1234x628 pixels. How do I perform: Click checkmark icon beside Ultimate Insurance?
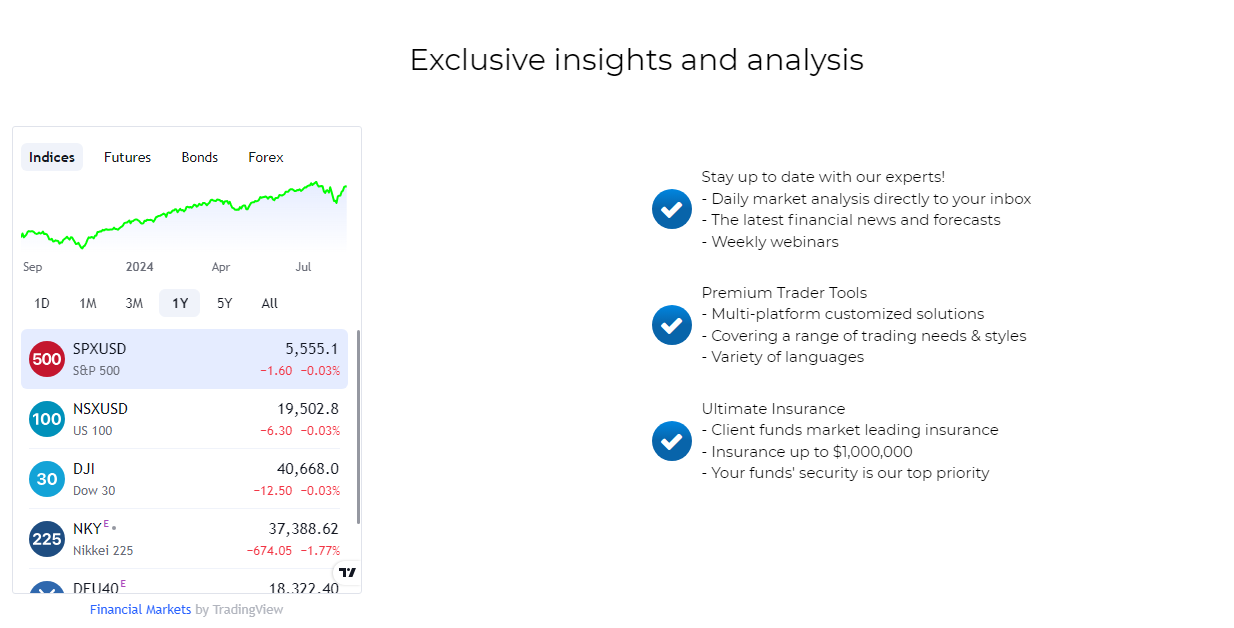[x=672, y=441]
